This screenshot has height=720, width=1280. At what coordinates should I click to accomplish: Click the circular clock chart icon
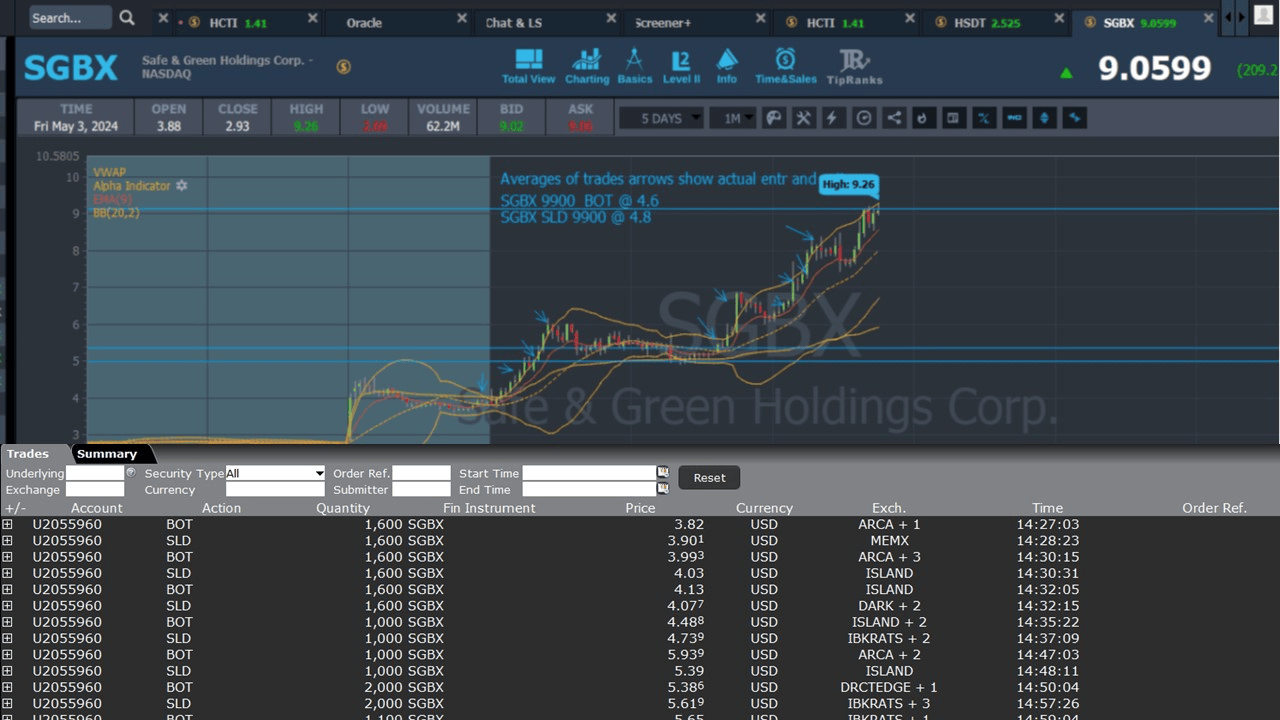point(864,118)
